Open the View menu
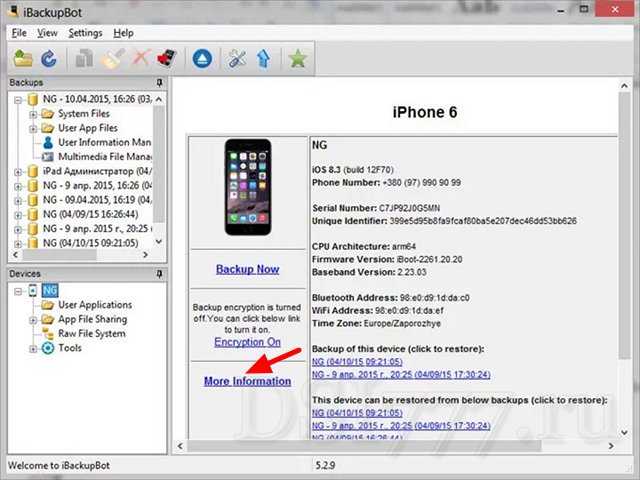The height and width of the screenshot is (480, 640). [47, 33]
